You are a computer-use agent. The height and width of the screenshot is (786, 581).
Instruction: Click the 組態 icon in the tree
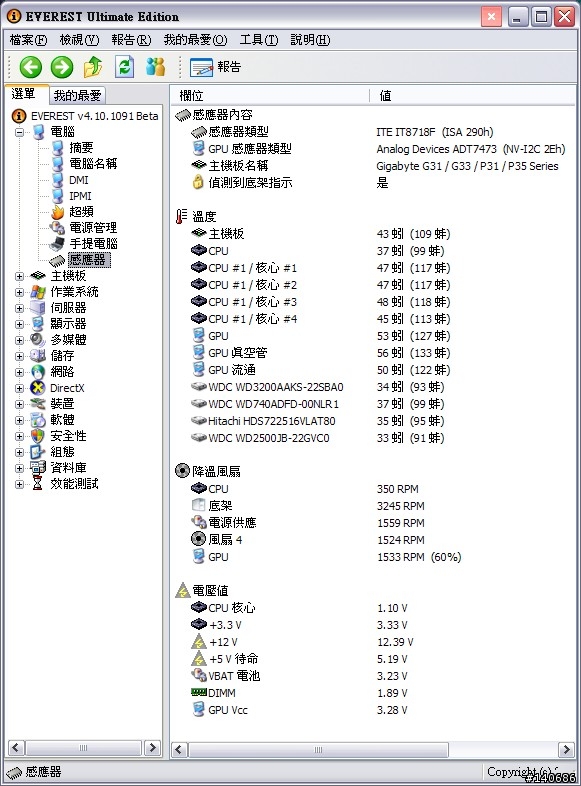click(x=38, y=452)
